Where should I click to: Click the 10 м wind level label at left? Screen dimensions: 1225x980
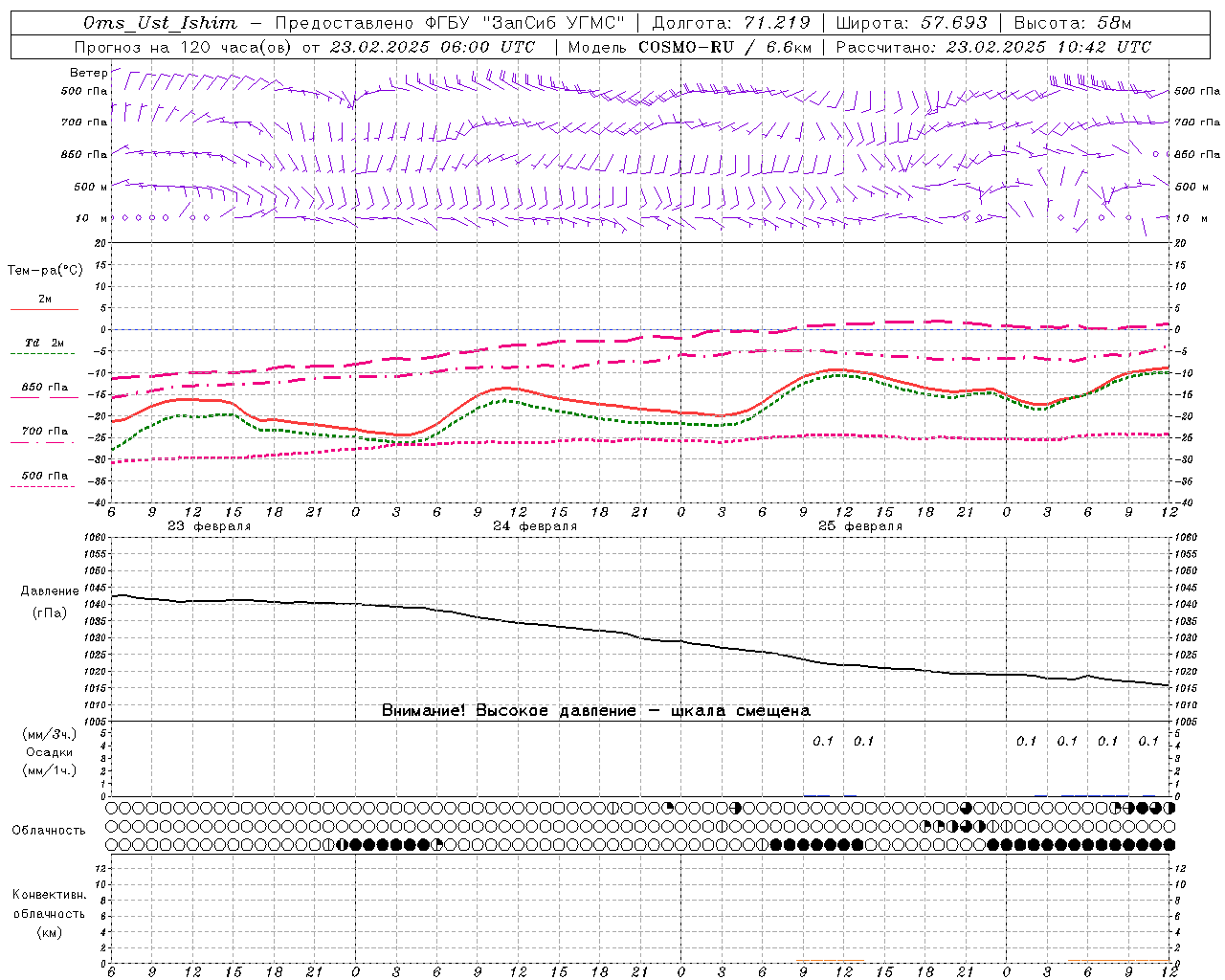91,218
